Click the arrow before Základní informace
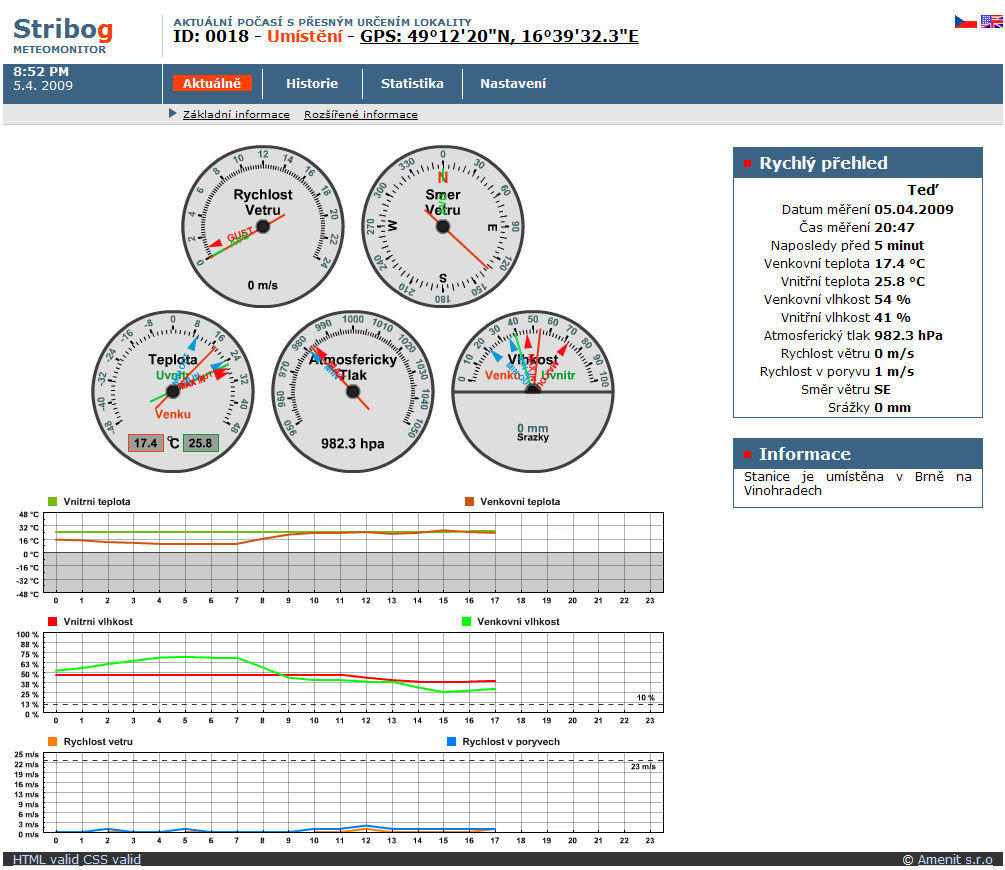This screenshot has width=1005, height=870. (x=173, y=114)
